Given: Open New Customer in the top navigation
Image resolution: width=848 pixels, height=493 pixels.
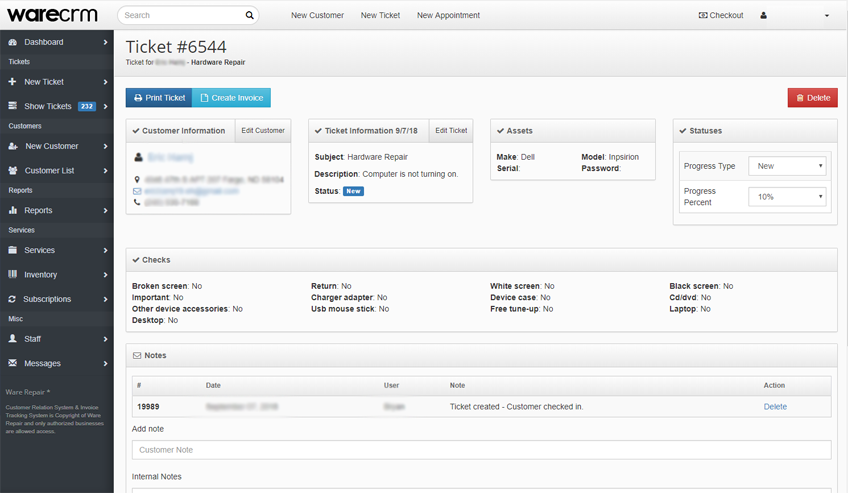Looking at the screenshot, I should (x=317, y=15).
